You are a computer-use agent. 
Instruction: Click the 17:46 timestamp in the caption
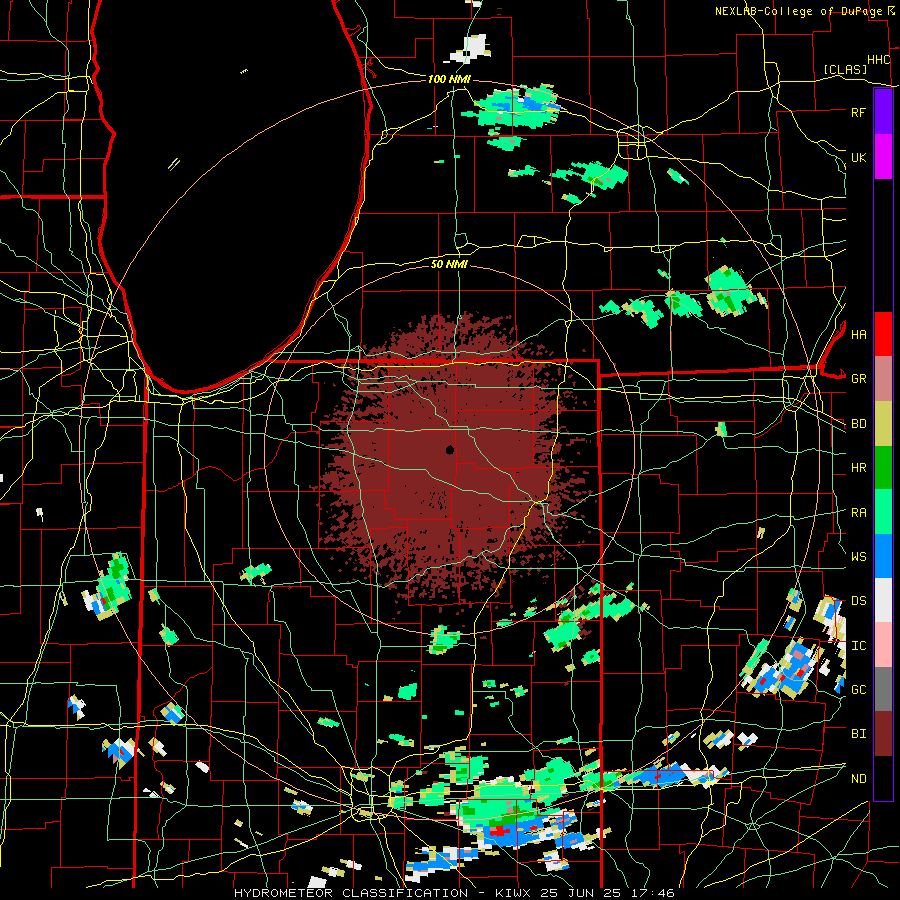654,893
